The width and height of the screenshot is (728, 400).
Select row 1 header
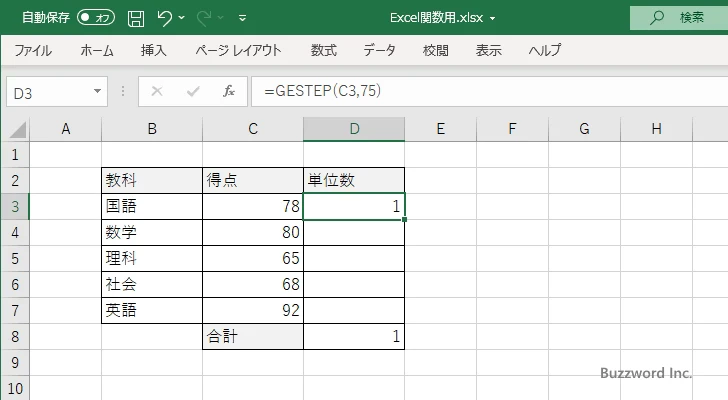(15, 155)
